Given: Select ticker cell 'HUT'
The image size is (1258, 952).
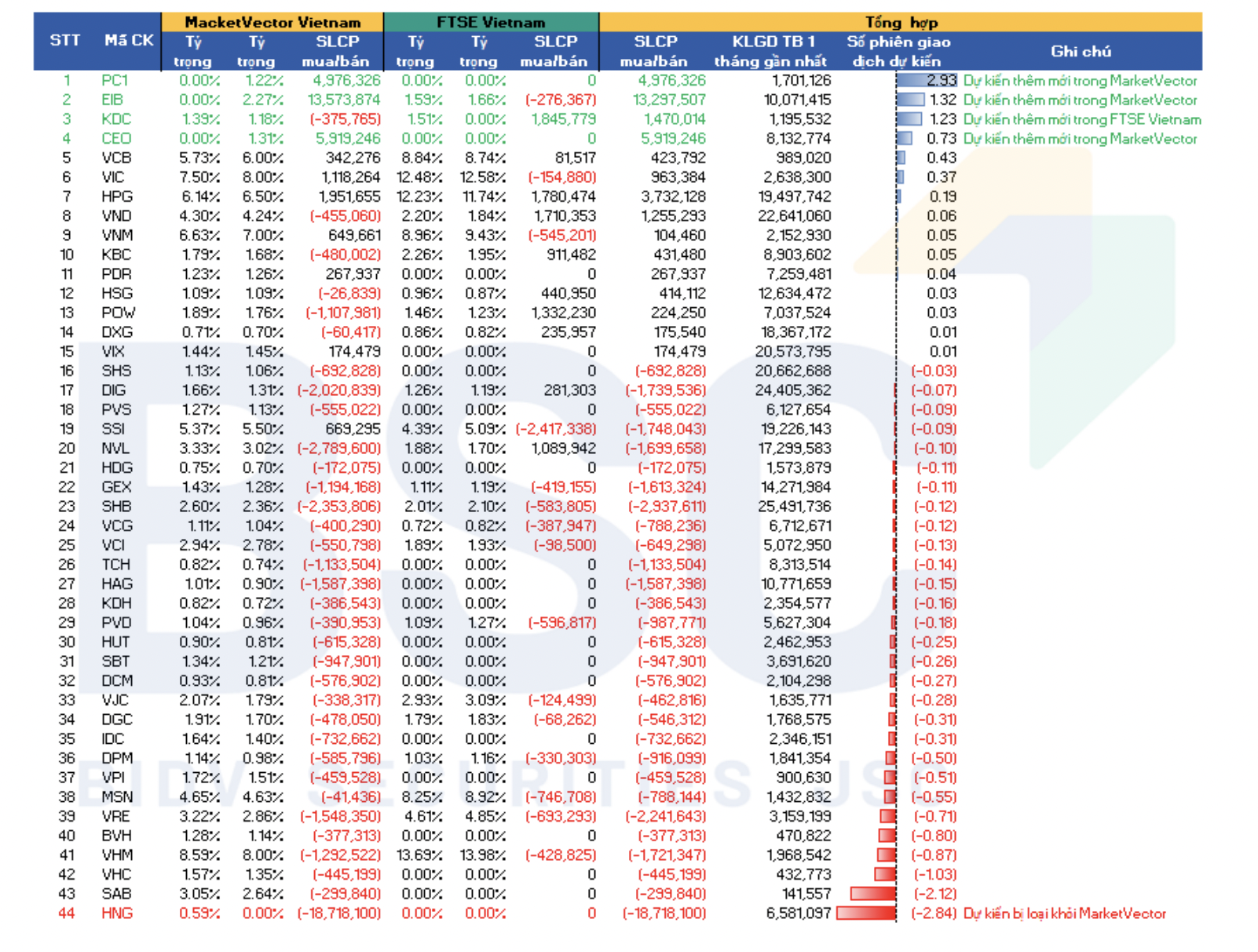Looking at the screenshot, I should [x=115, y=643].
